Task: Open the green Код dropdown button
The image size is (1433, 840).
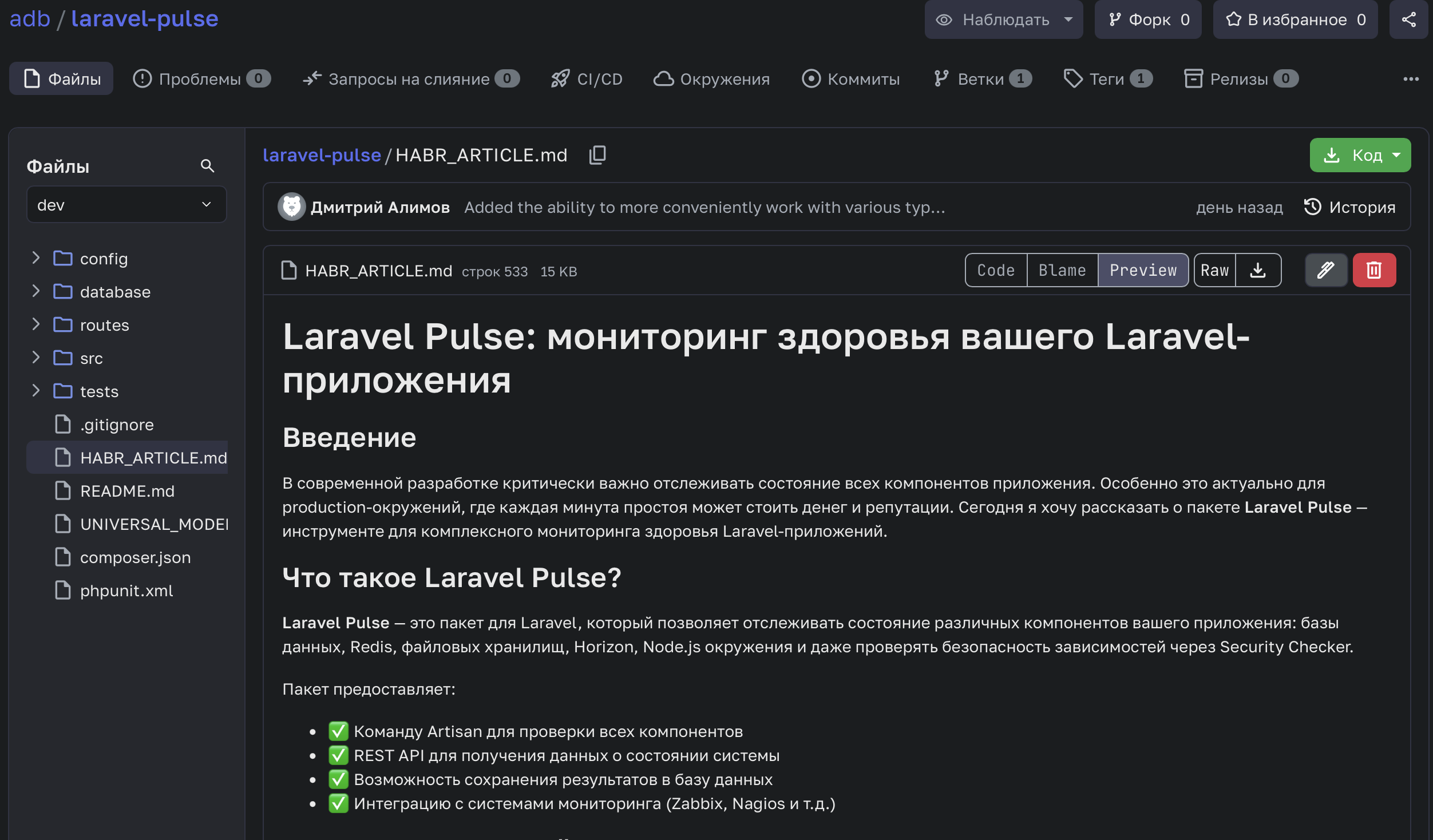Action: point(1360,155)
